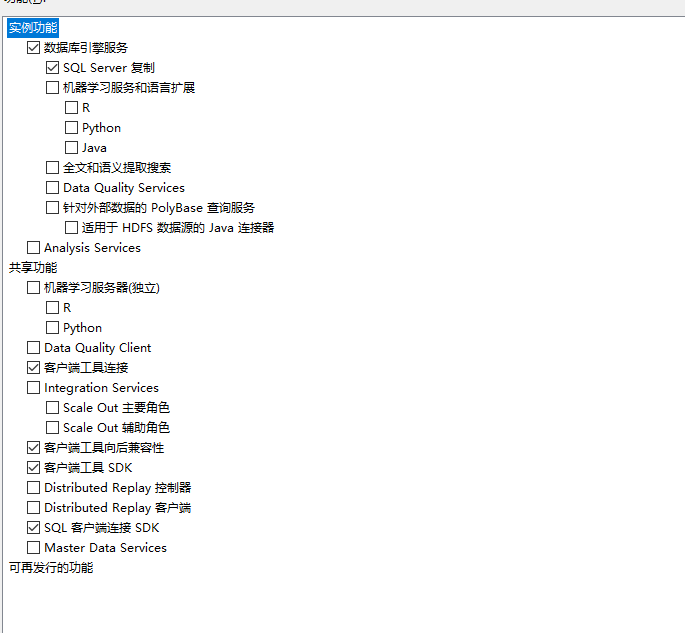This screenshot has height=633, width=685.
Task: Enable 全文和语义提取搜索 feature
Action: (x=52, y=168)
